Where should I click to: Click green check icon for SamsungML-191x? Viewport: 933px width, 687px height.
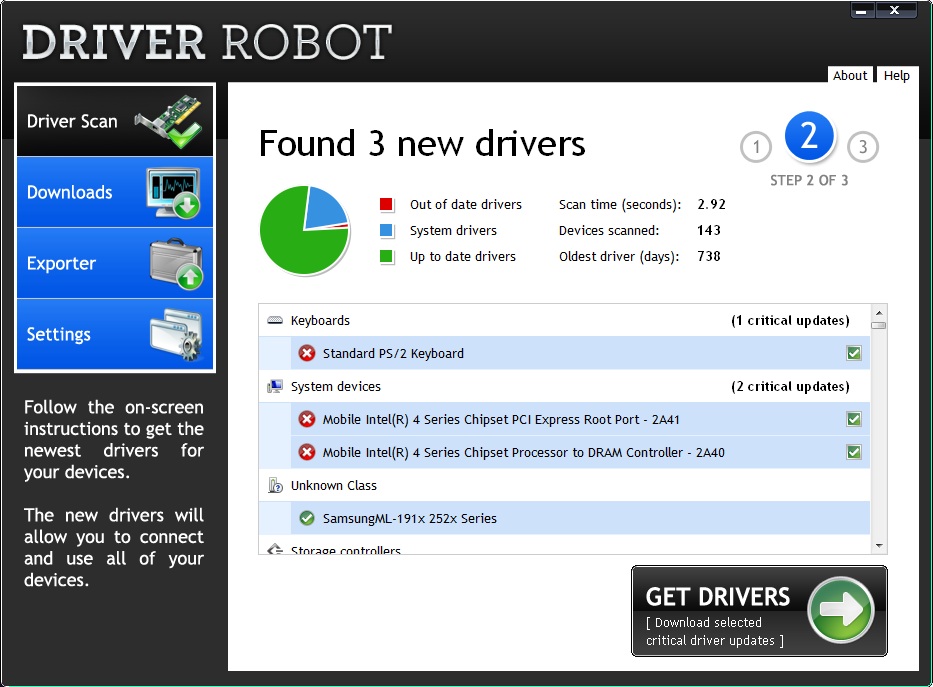307,519
